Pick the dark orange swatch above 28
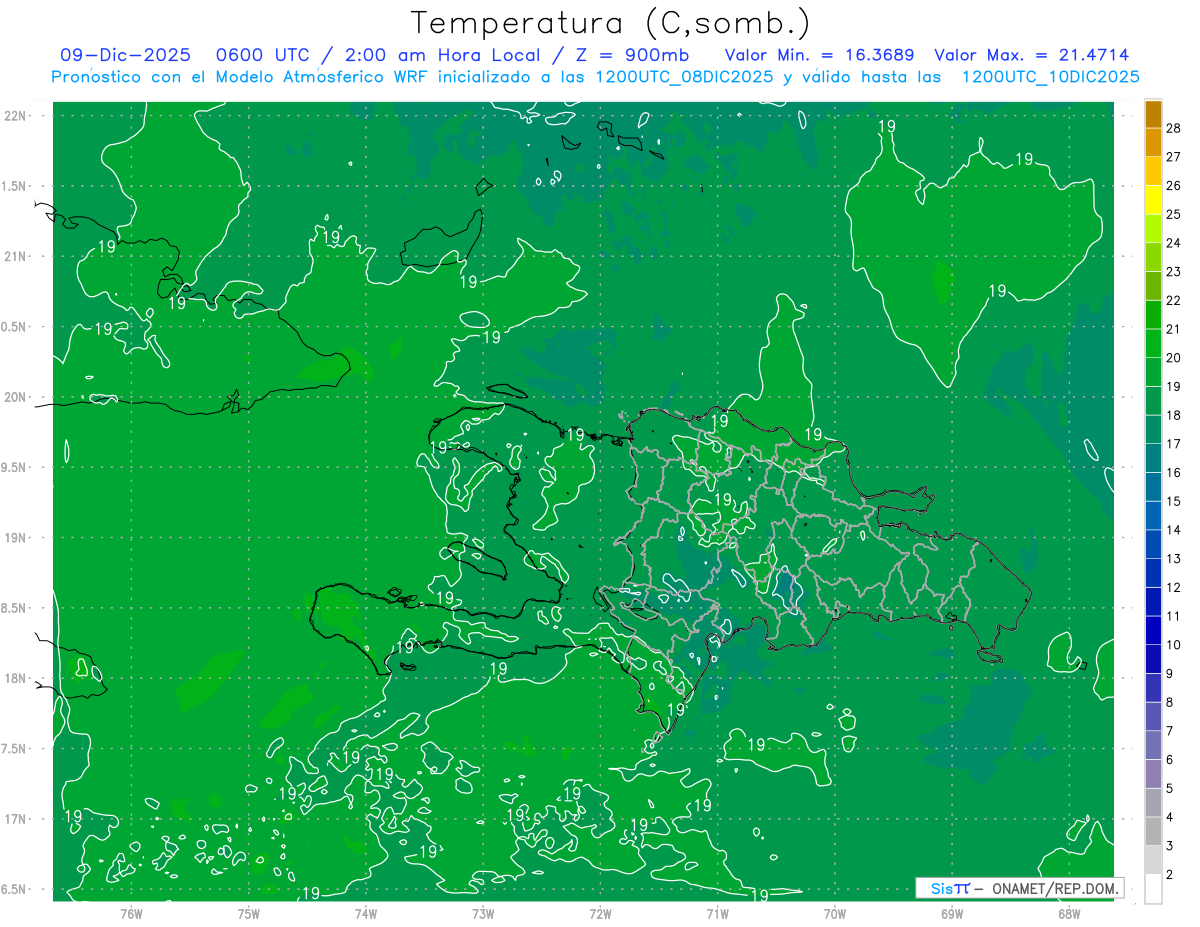 tap(1154, 114)
